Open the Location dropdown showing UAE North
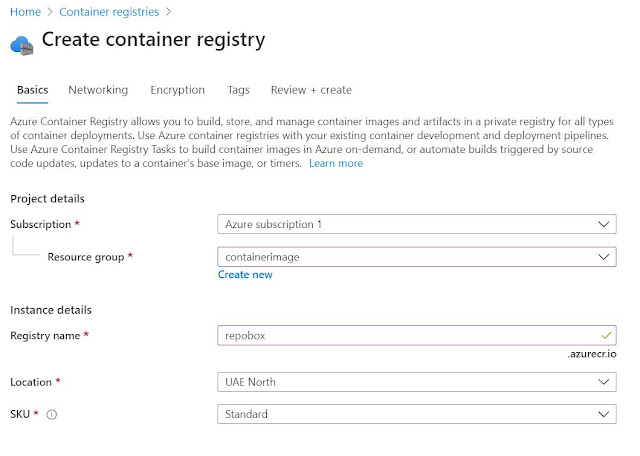 pos(417,382)
